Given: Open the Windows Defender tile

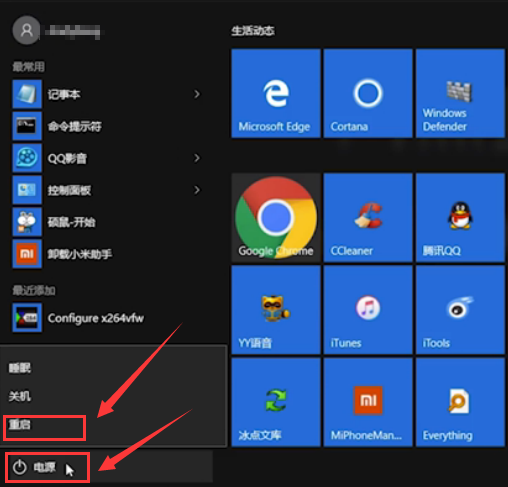Looking at the screenshot, I should (x=460, y=93).
